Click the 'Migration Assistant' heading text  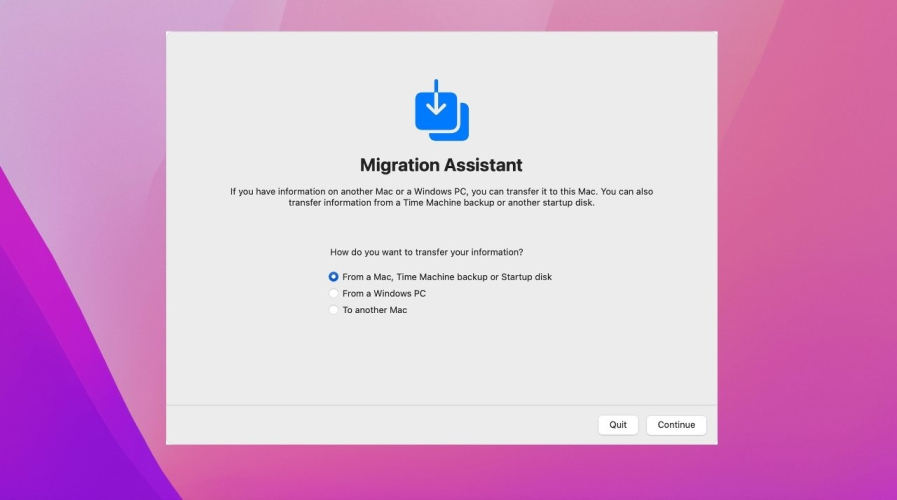(x=441, y=165)
